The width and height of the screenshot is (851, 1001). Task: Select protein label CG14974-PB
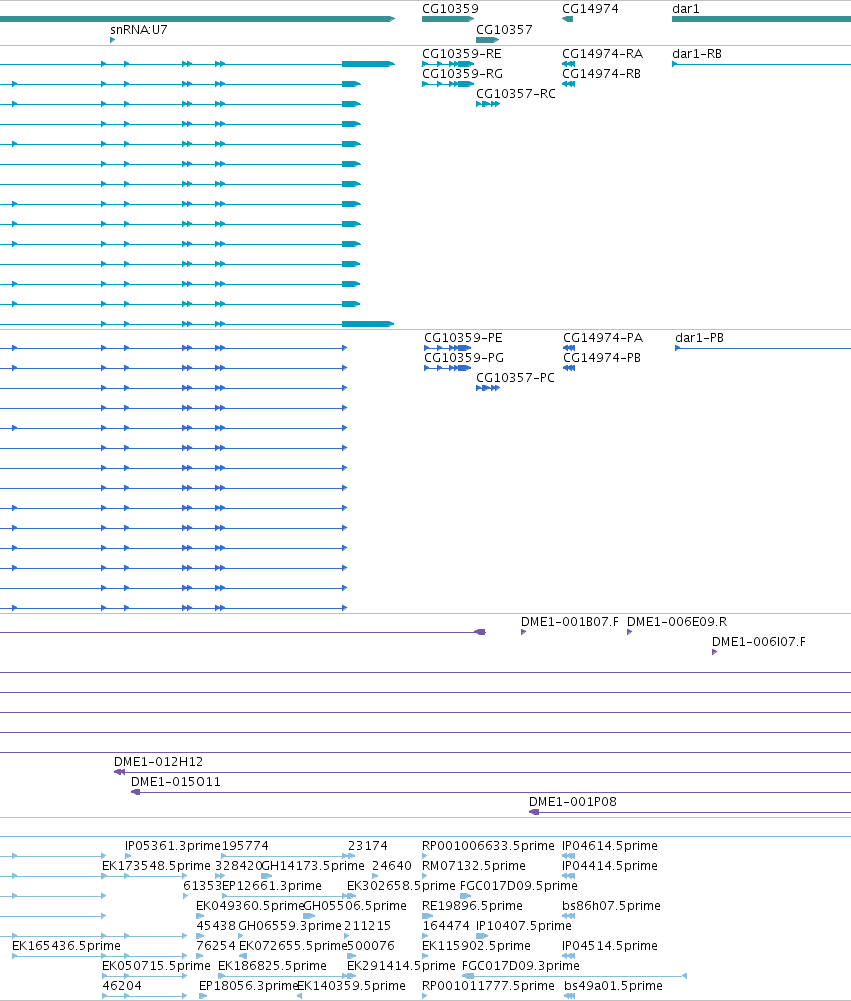[x=602, y=358]
